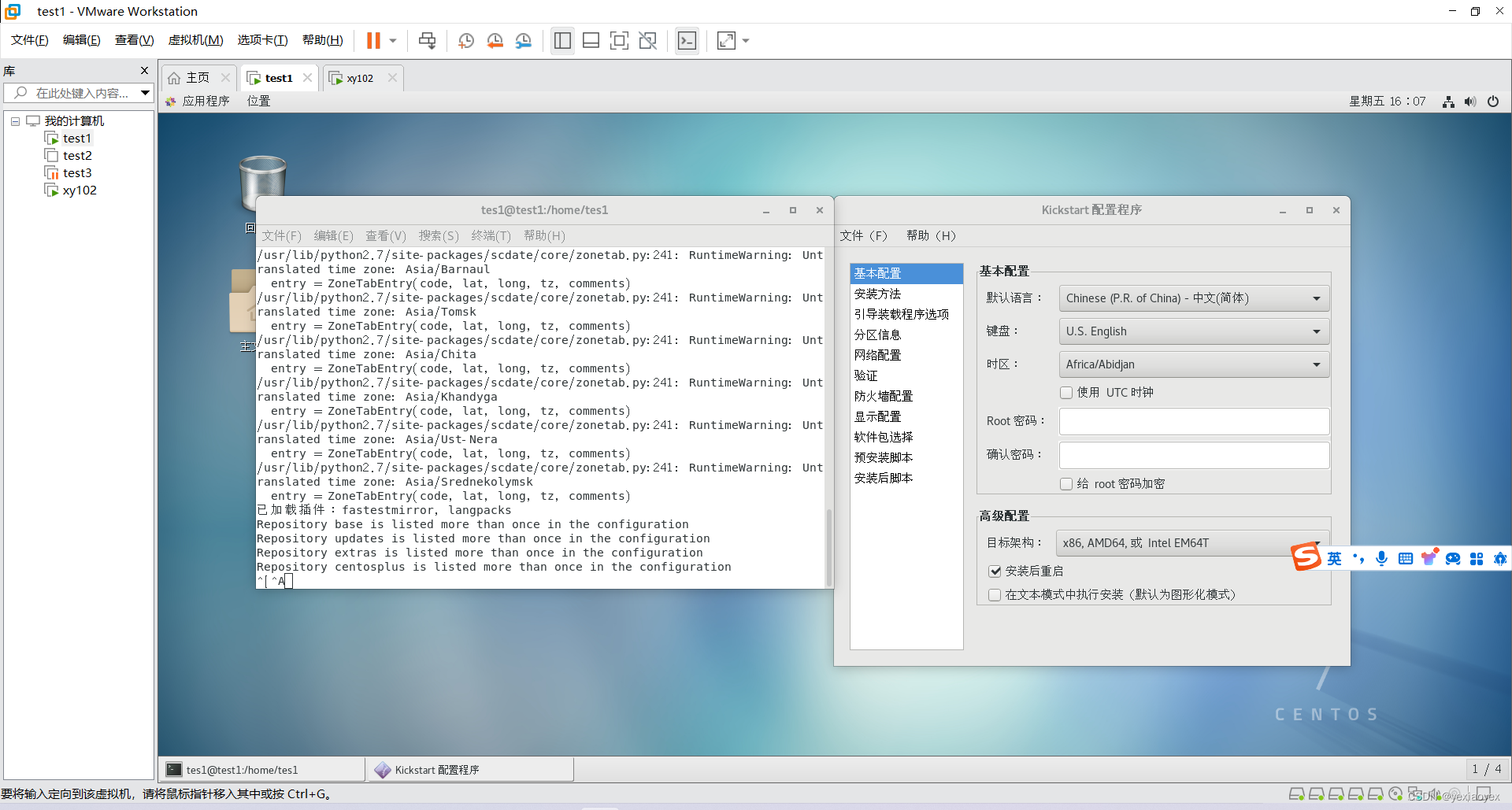Switch to terminal in CentOS taskbar

point(263,770)
